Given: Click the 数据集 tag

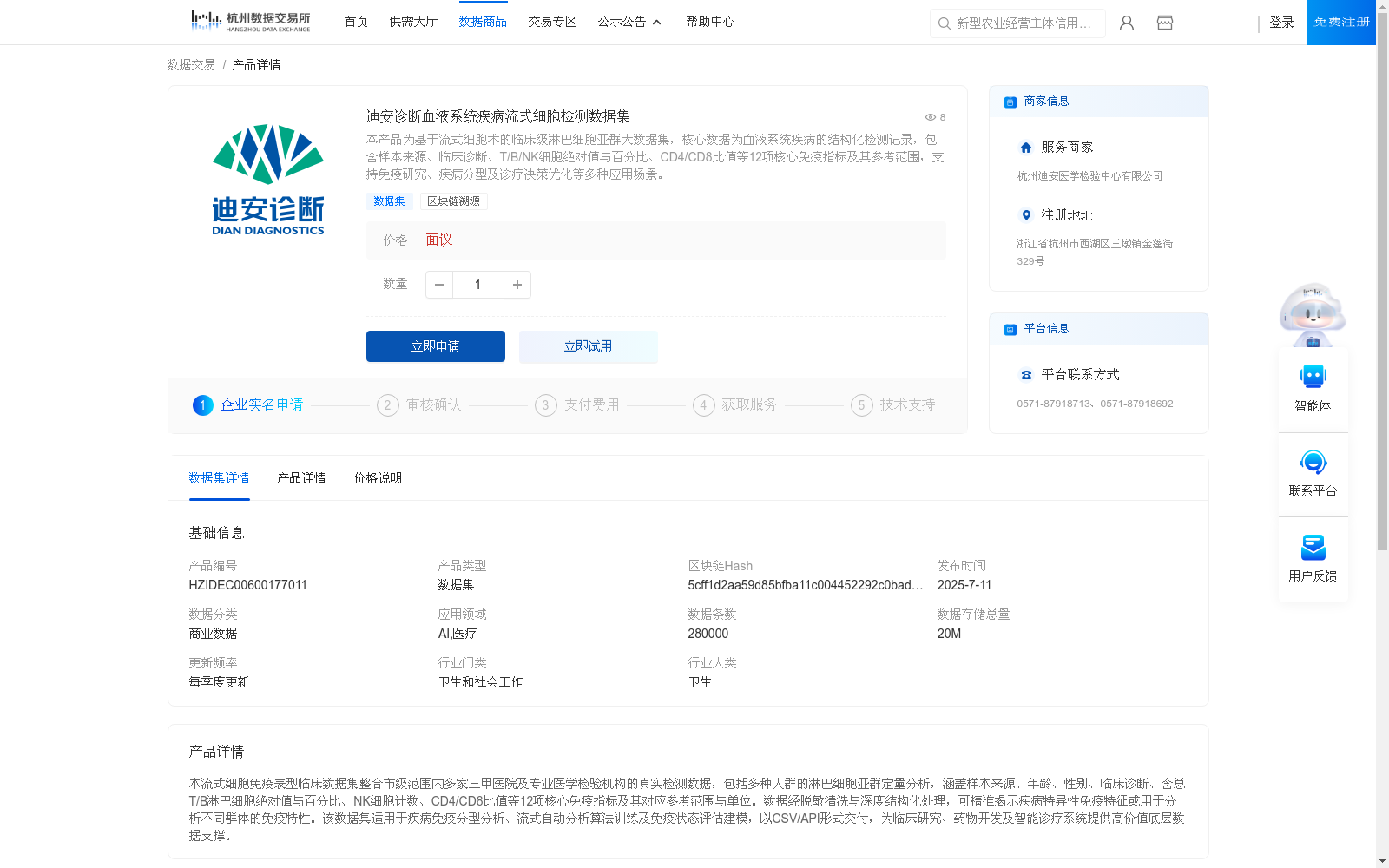Looking at the screenshot, I should point(389,201).
